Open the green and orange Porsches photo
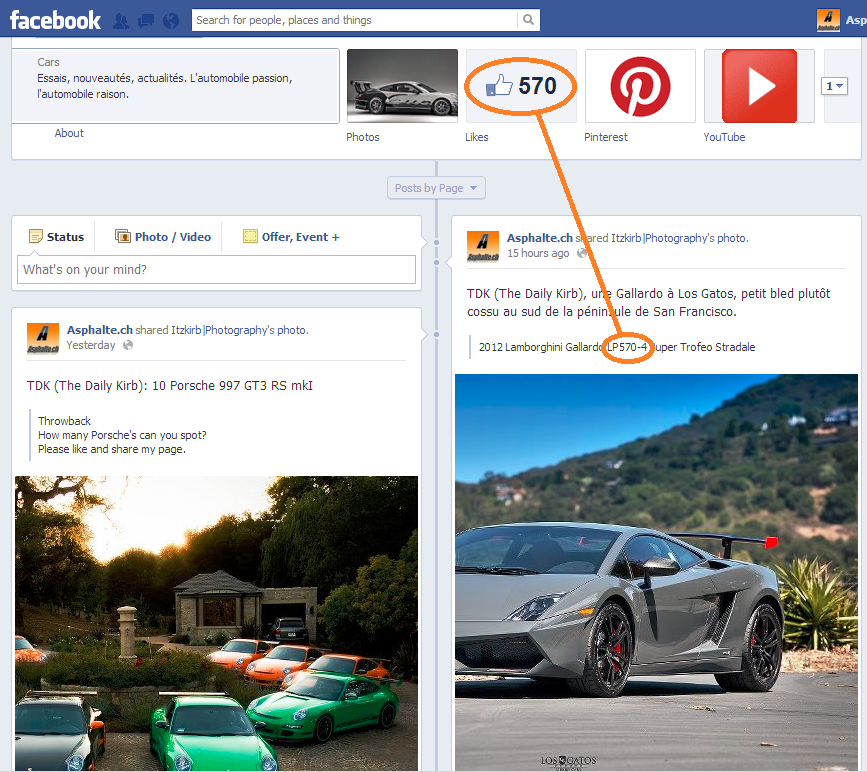Screen dimensions: 867x772 pyautogui.click(x=216, y=623)
